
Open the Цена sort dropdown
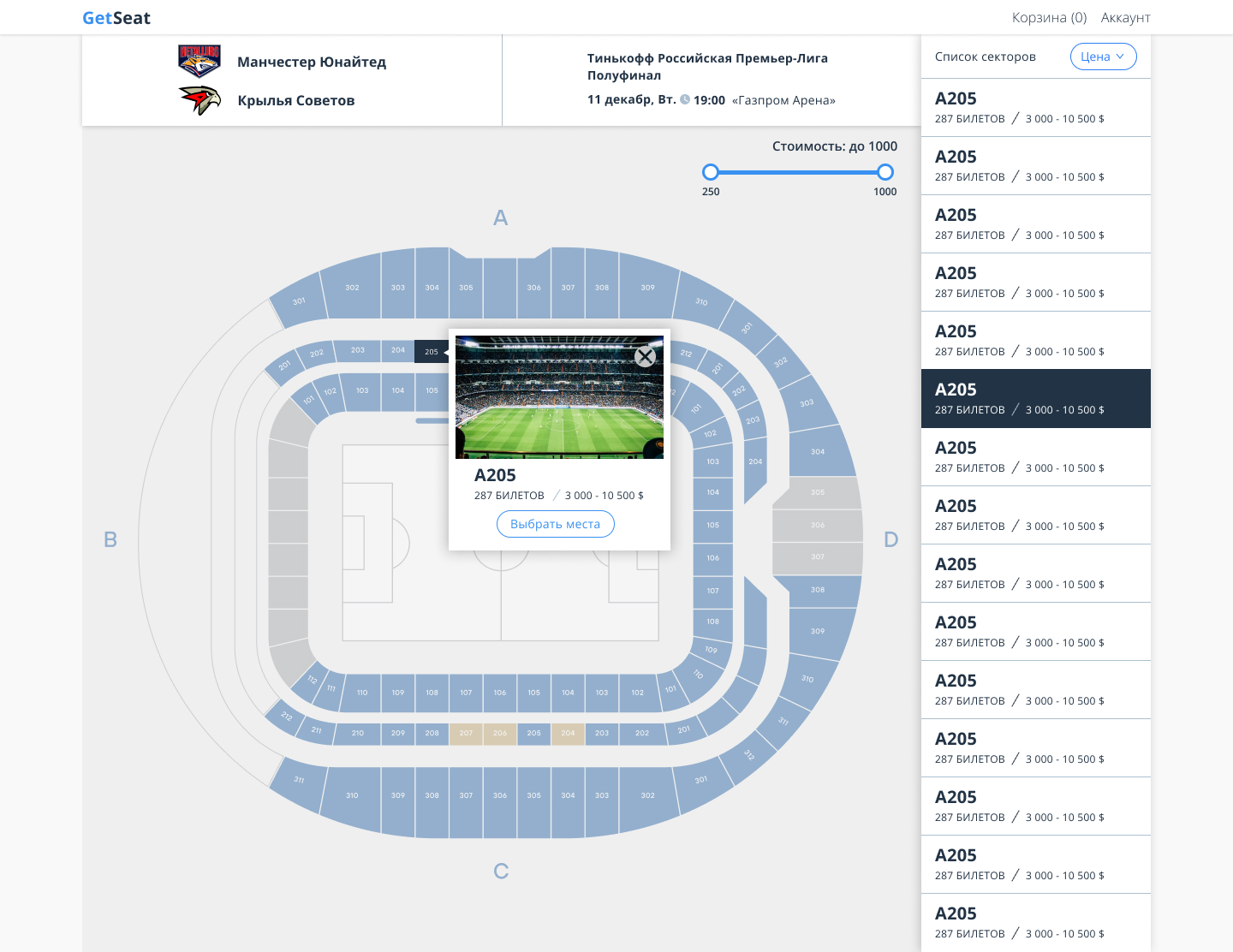[1103, 57]
